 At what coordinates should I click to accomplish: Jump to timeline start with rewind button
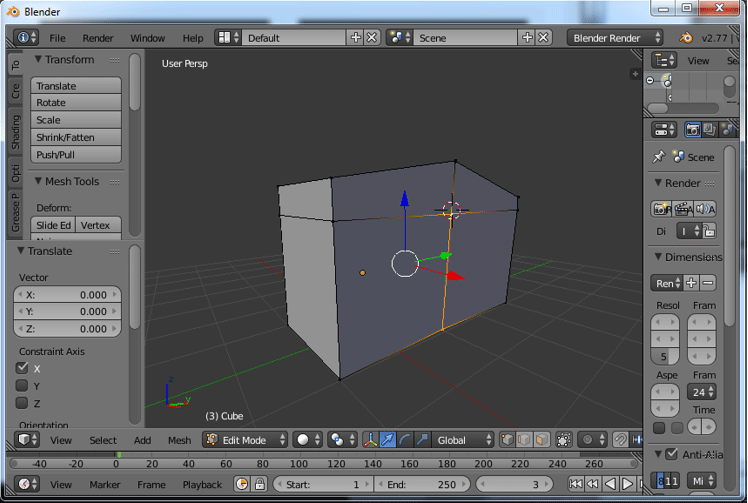[x=574, y=484]
